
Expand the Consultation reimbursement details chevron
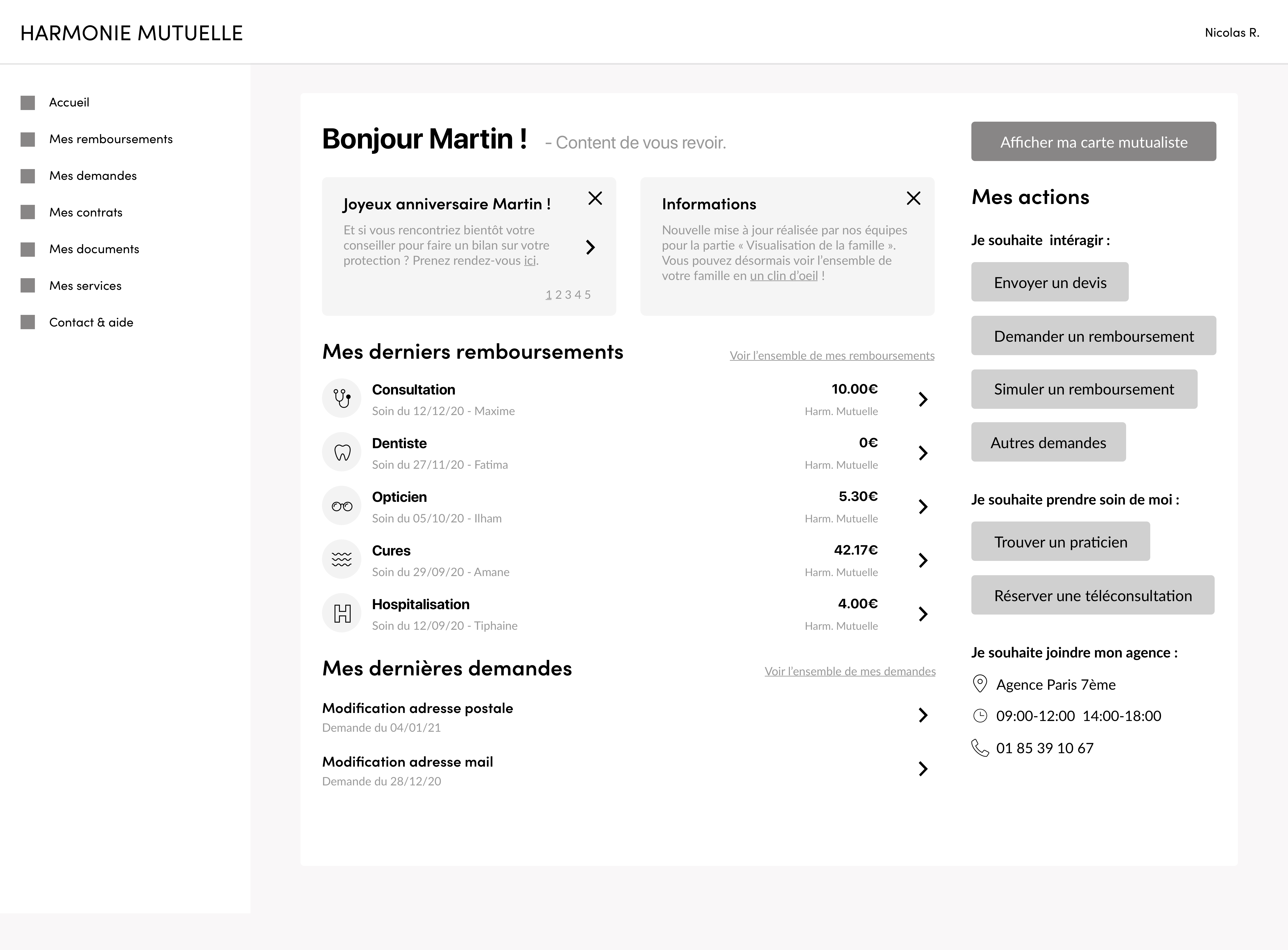tap(923, 399)
